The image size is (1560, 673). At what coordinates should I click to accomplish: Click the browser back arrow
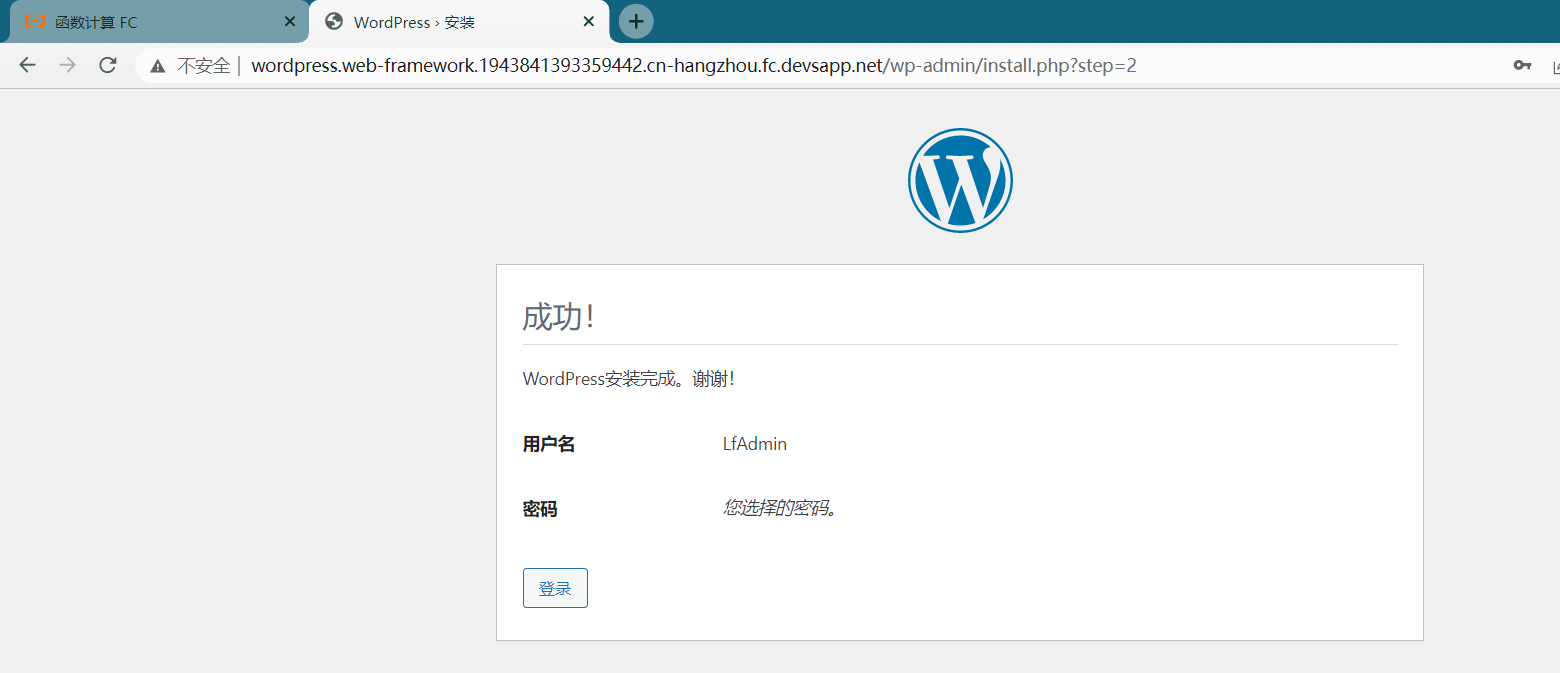[x=28, y=65]
